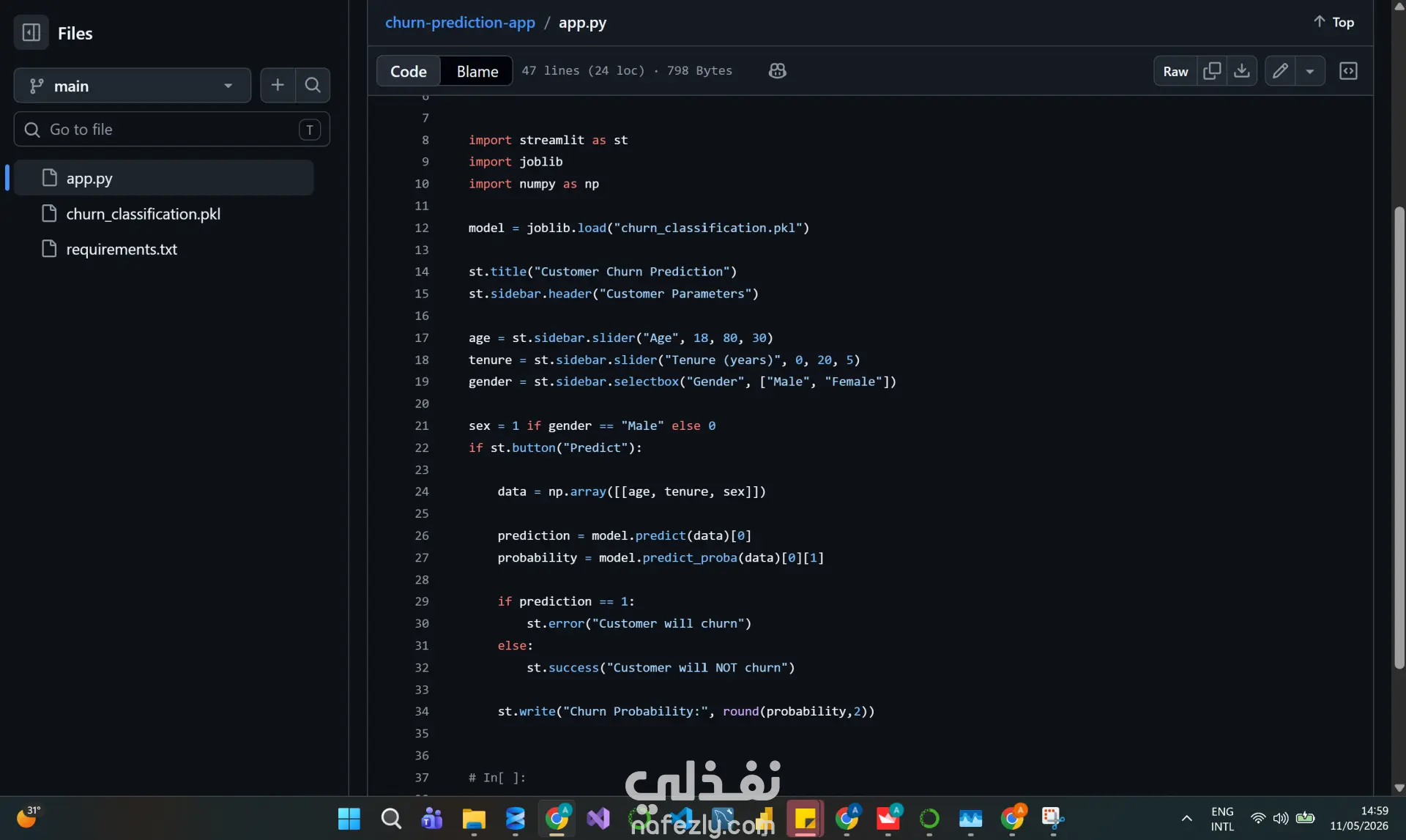Collapse the file tree side panel
Image resolution: width=1406 pixels, height=840 pixels.
click(31, 33)
